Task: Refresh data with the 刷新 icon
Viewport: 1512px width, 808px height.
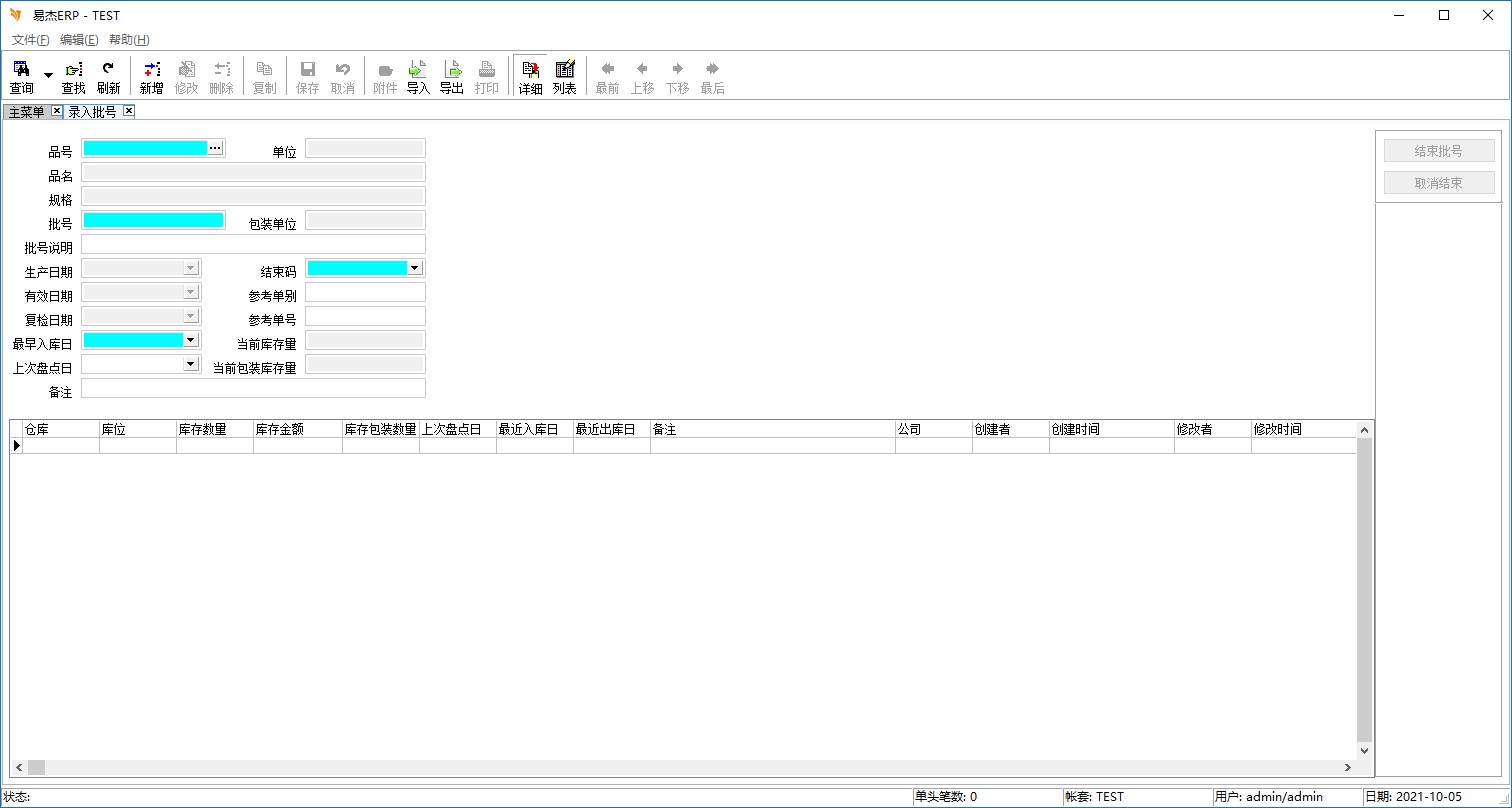Action: (108, 77)
